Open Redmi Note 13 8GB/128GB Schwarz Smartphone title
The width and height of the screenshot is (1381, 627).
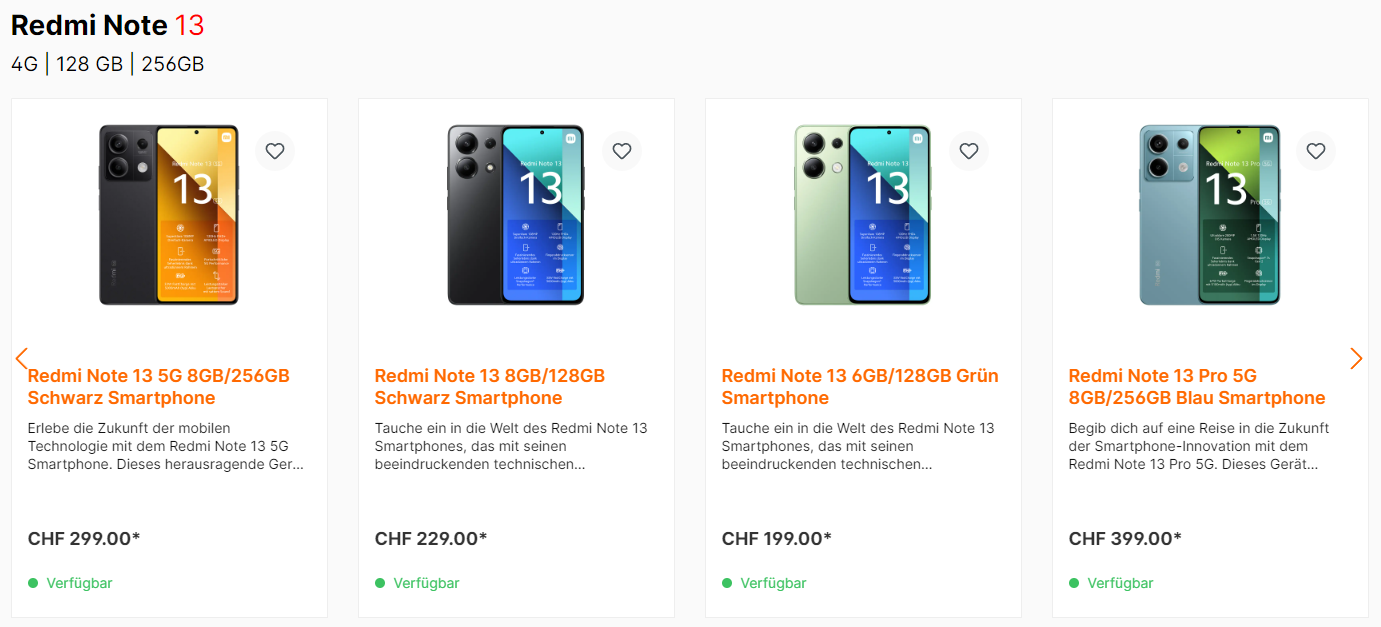click(x=489, y=387)
